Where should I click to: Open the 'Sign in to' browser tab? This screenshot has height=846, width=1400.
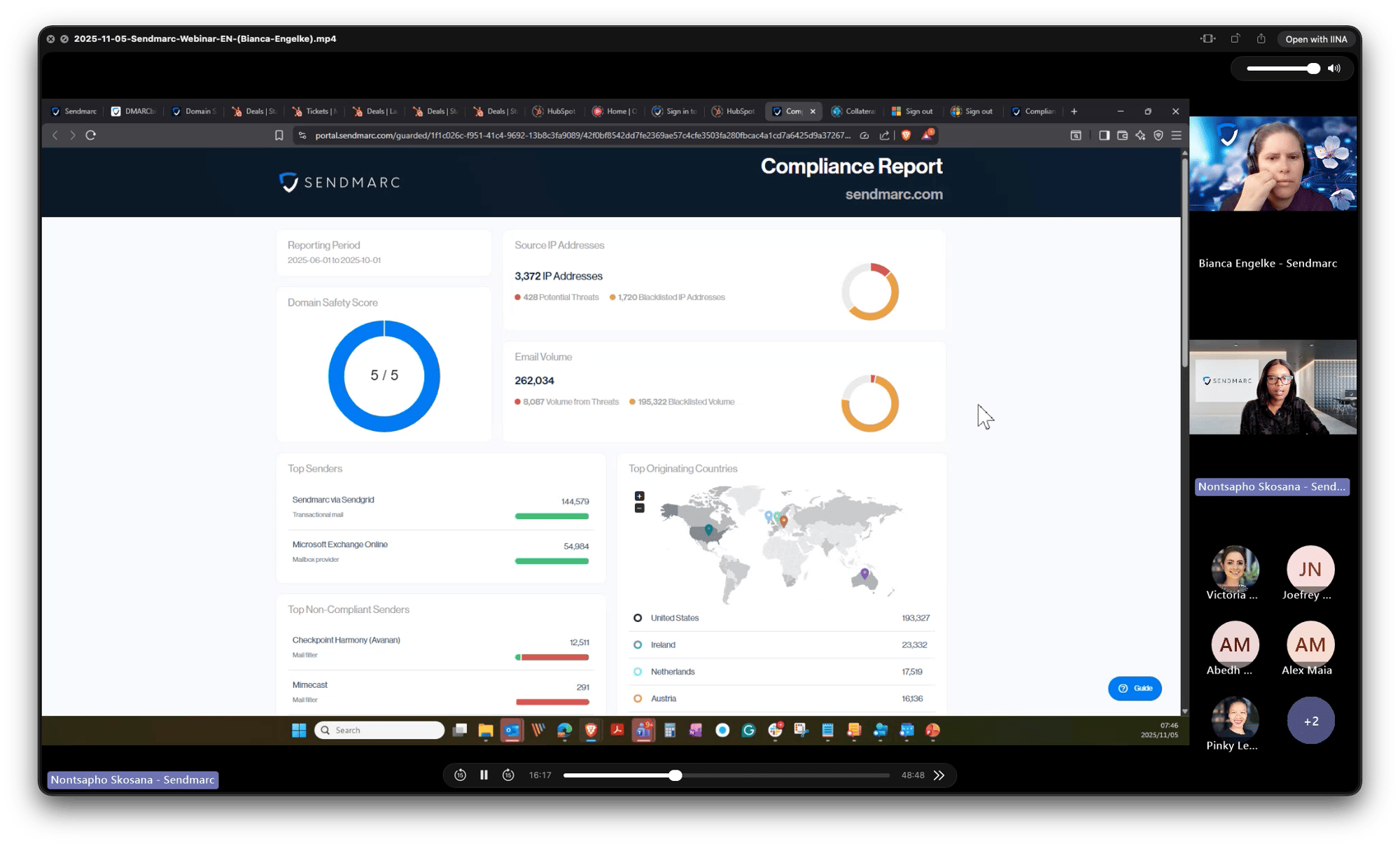coord(675,111)
